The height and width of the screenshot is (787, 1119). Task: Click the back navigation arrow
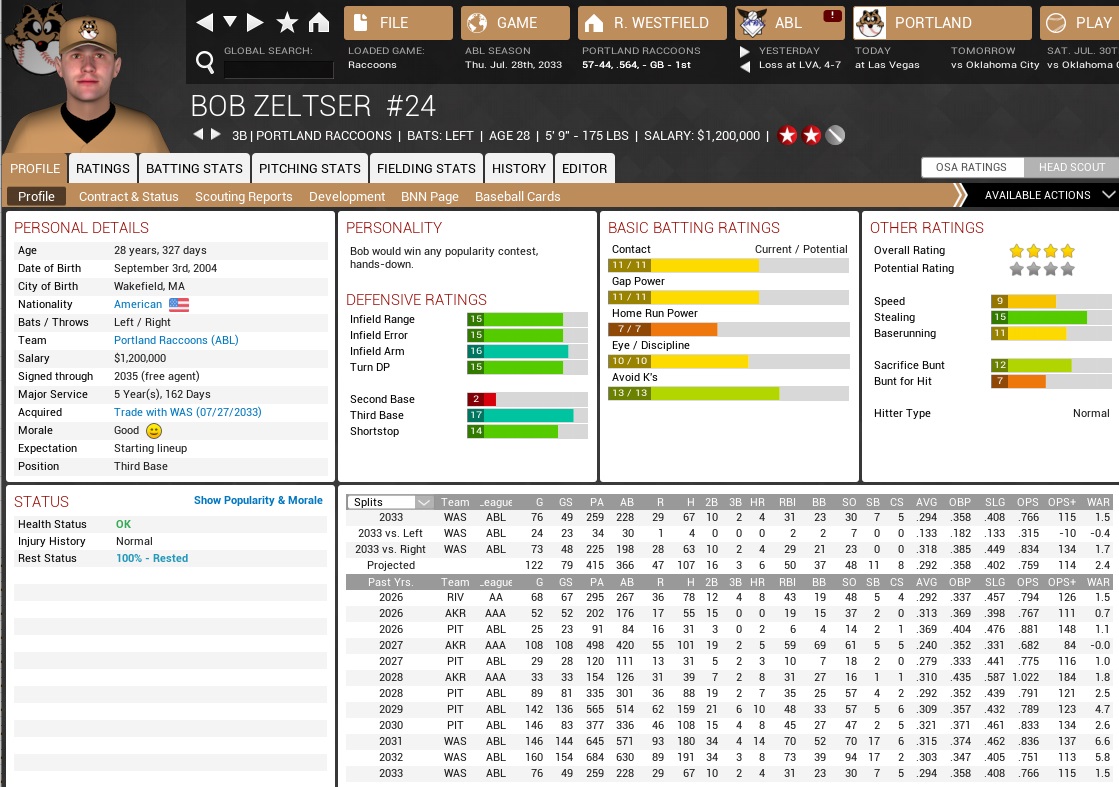[204, 22]
